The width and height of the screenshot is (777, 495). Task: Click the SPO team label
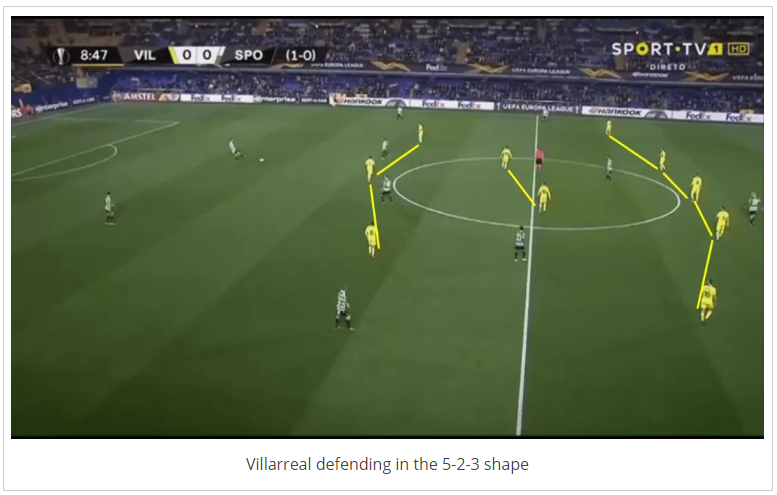pos(248,55)
